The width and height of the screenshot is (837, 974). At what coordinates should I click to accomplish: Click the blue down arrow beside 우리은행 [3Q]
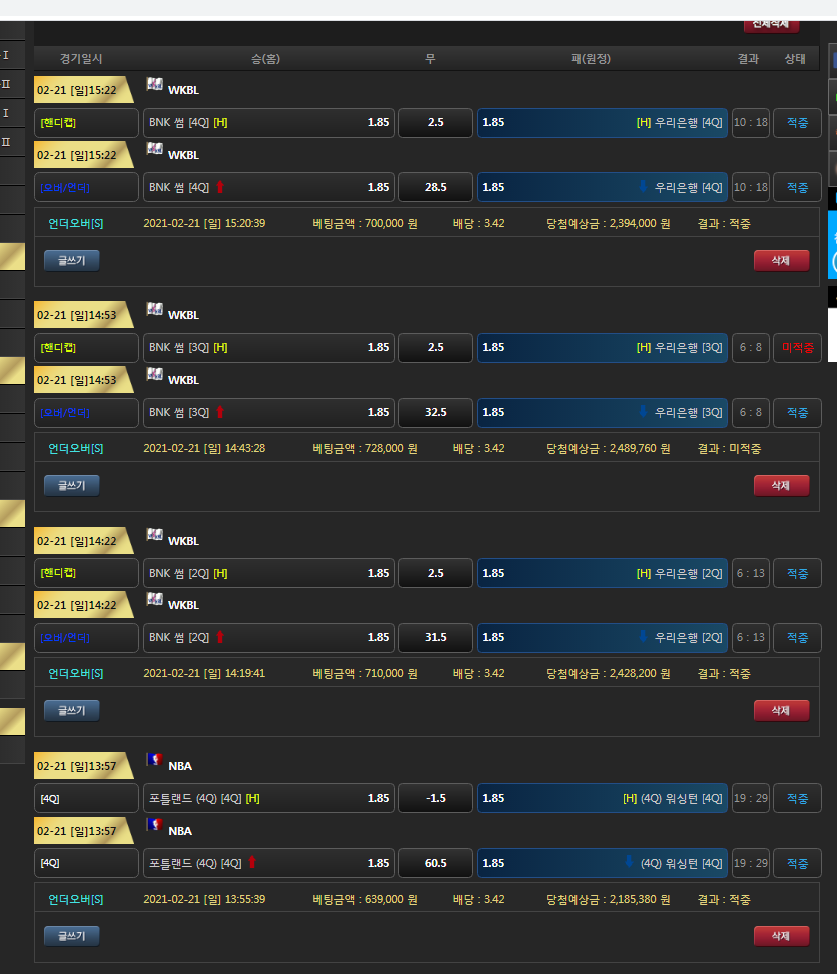pyautogui.click(x=643, y=412)
